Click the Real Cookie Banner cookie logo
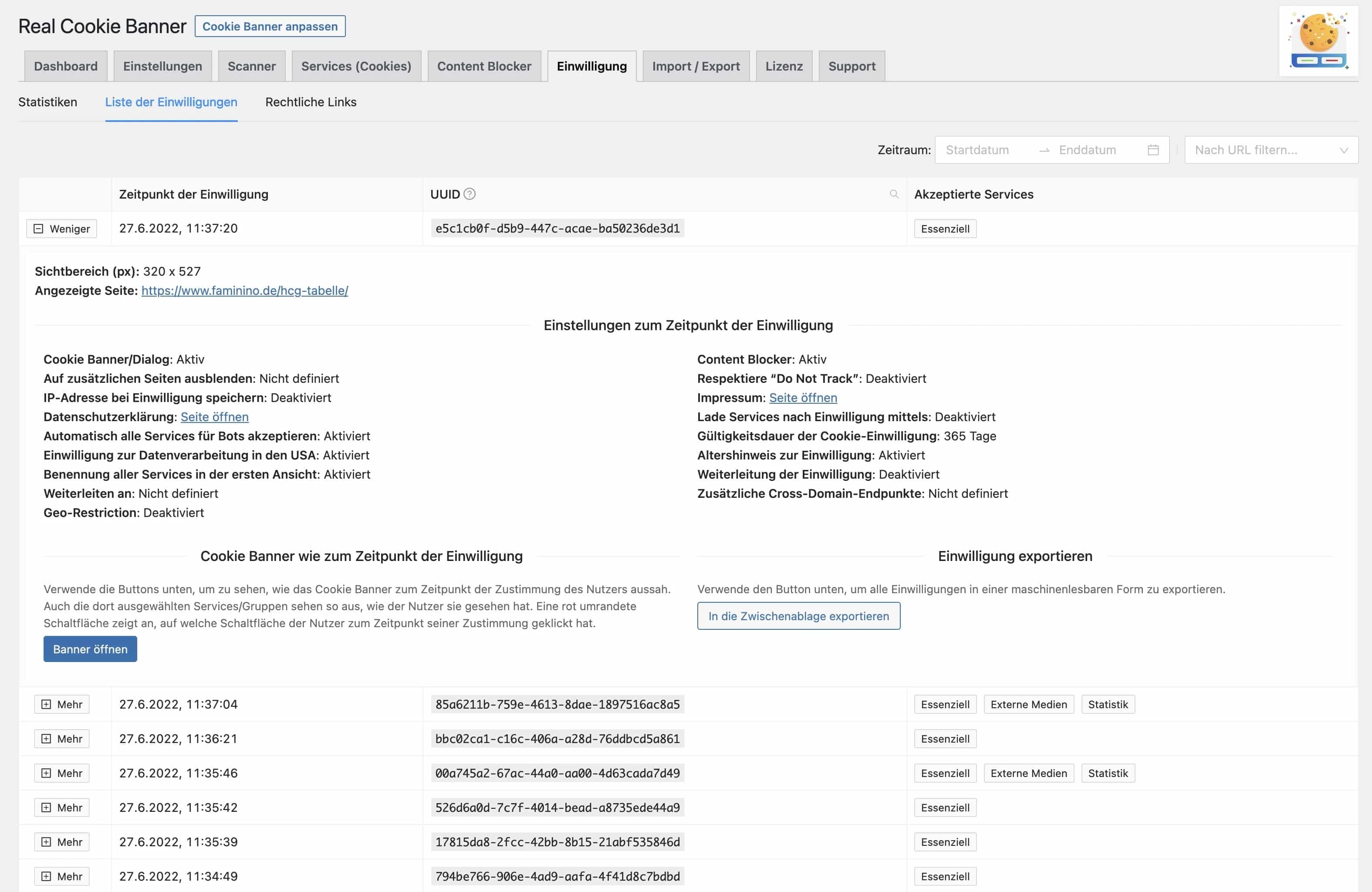This screenshot has width=1372, height=892. tap(1318, 40)
